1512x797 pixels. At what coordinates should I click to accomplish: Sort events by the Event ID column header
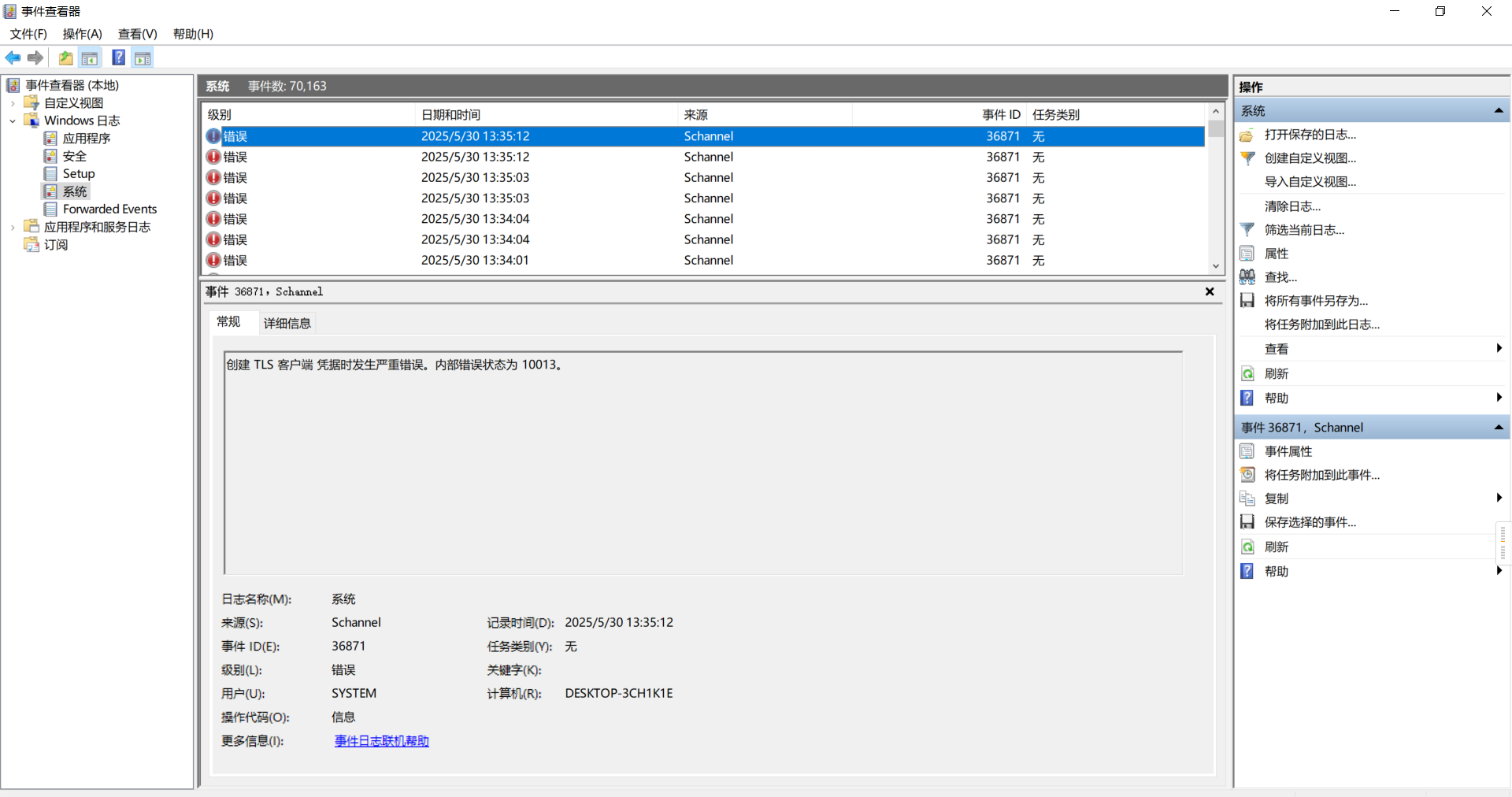(939, 115)
